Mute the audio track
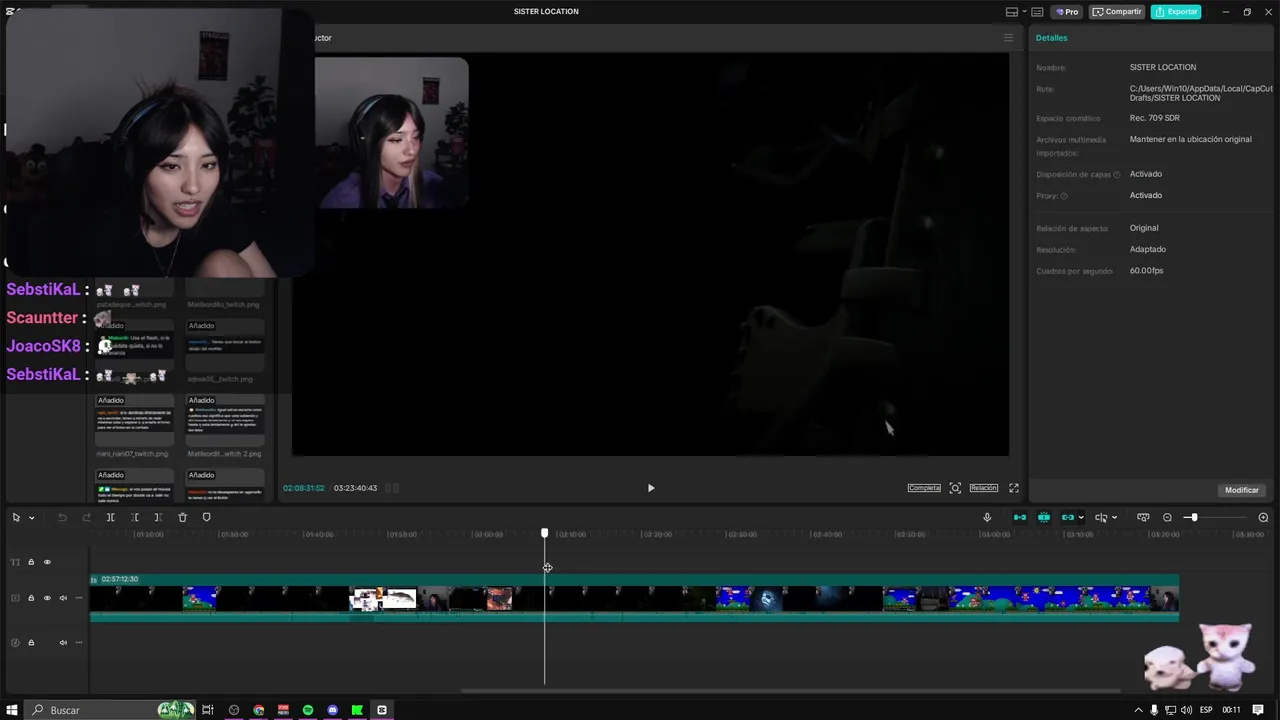This screenshot has width=1280, height=720. 63,643
